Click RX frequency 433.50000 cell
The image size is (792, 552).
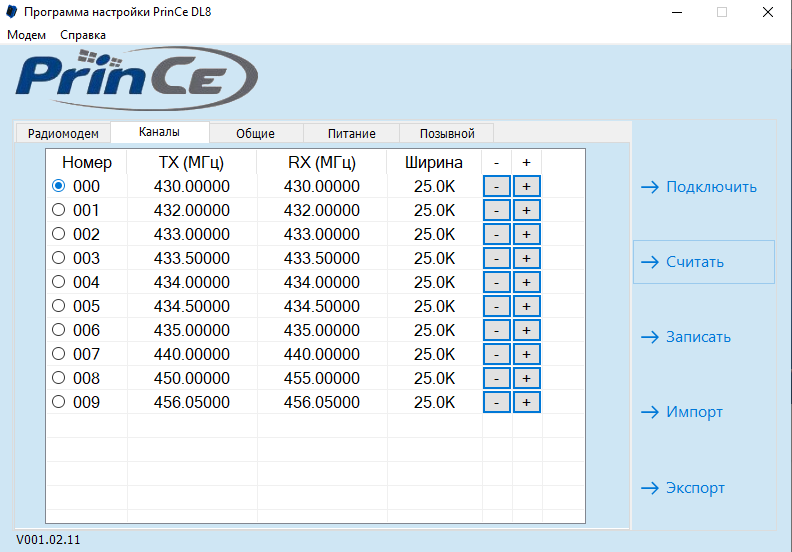click(322, 258)
